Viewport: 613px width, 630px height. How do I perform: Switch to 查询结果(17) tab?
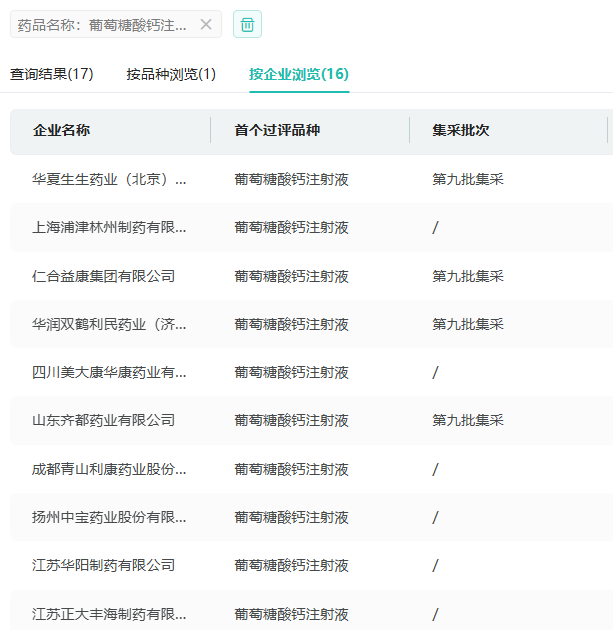[52, 74]
